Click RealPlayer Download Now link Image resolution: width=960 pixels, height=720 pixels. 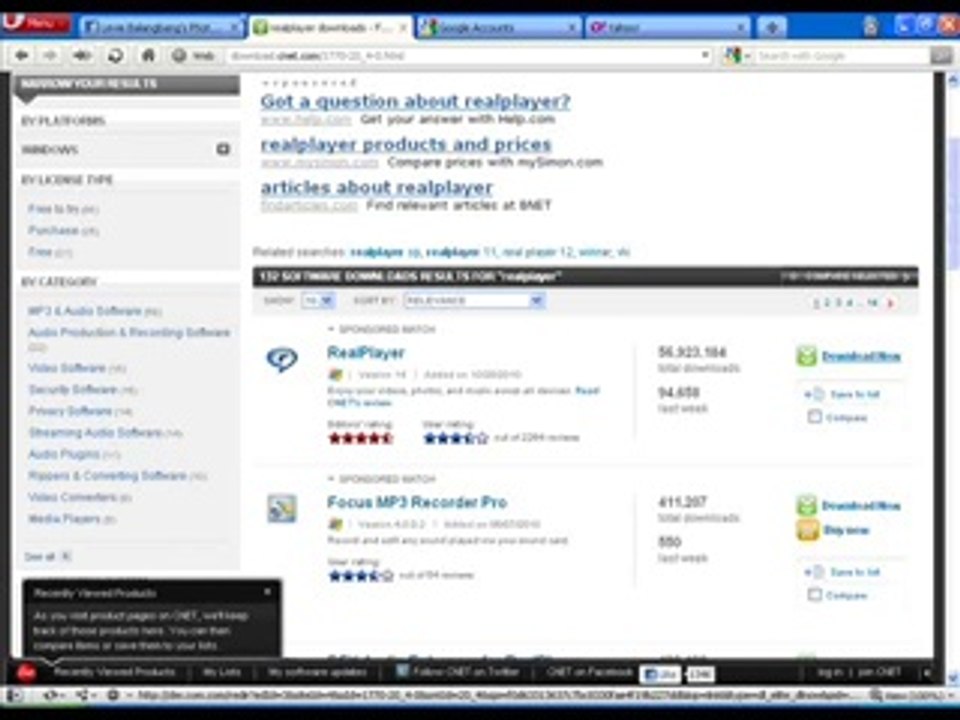coord(861,356)
